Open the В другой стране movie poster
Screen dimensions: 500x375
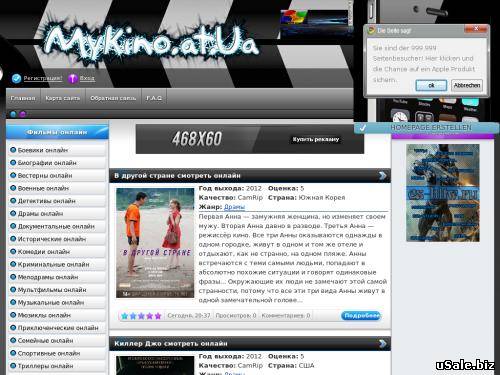tap(155, 243)
